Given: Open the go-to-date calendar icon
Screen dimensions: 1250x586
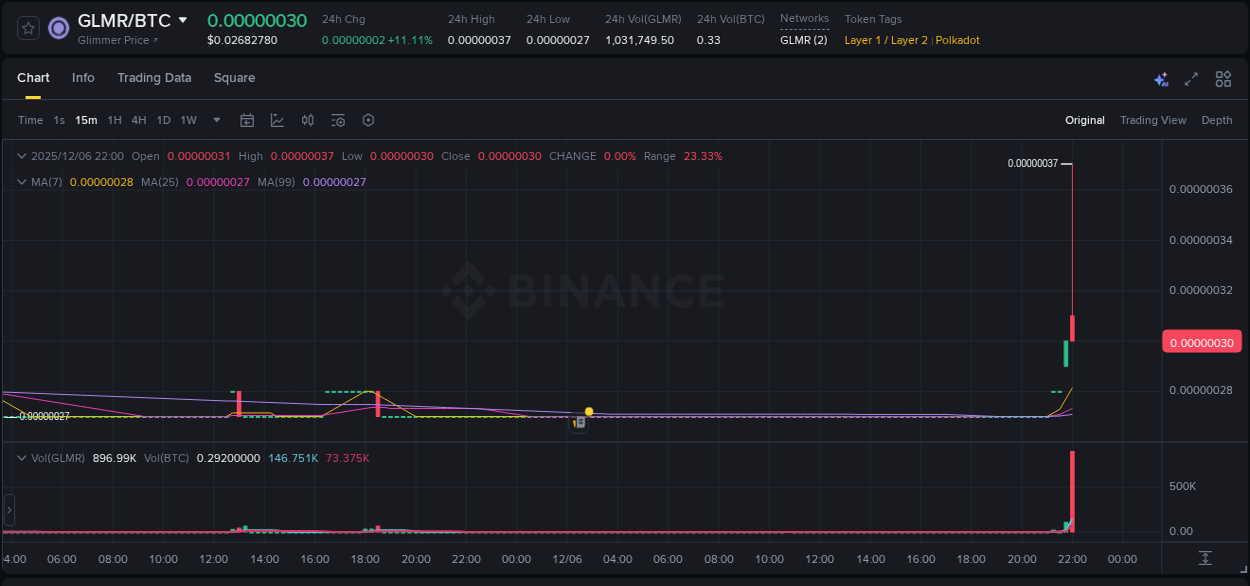Looking at the screenshot, I should coord(247,120).
